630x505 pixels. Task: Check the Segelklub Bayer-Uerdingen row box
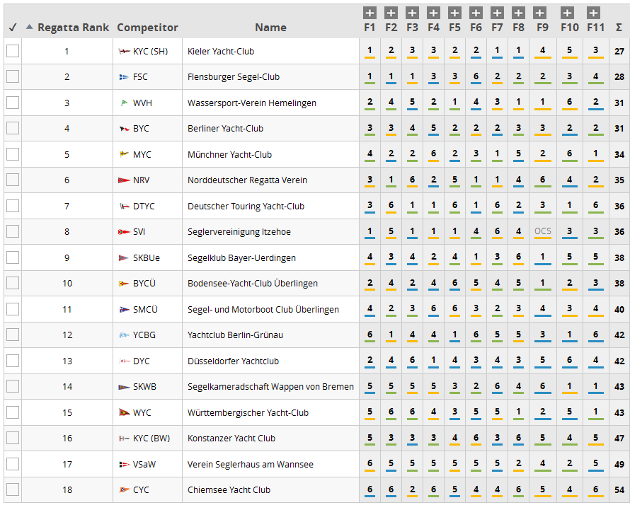point(12,258)
